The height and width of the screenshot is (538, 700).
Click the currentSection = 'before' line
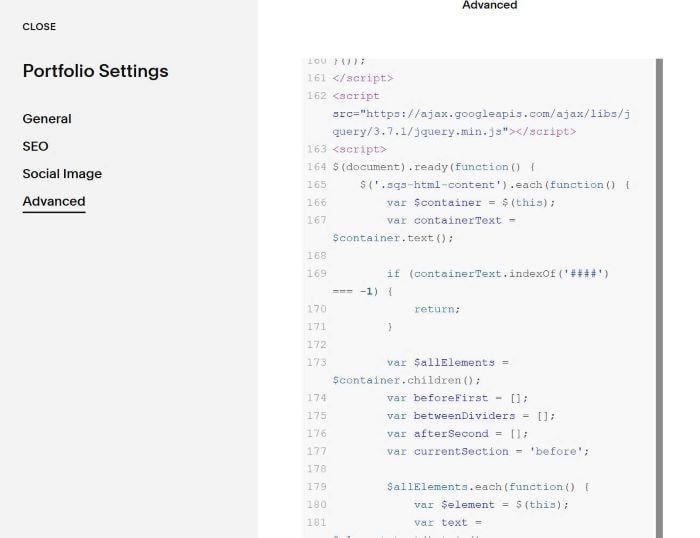[488, 451]
